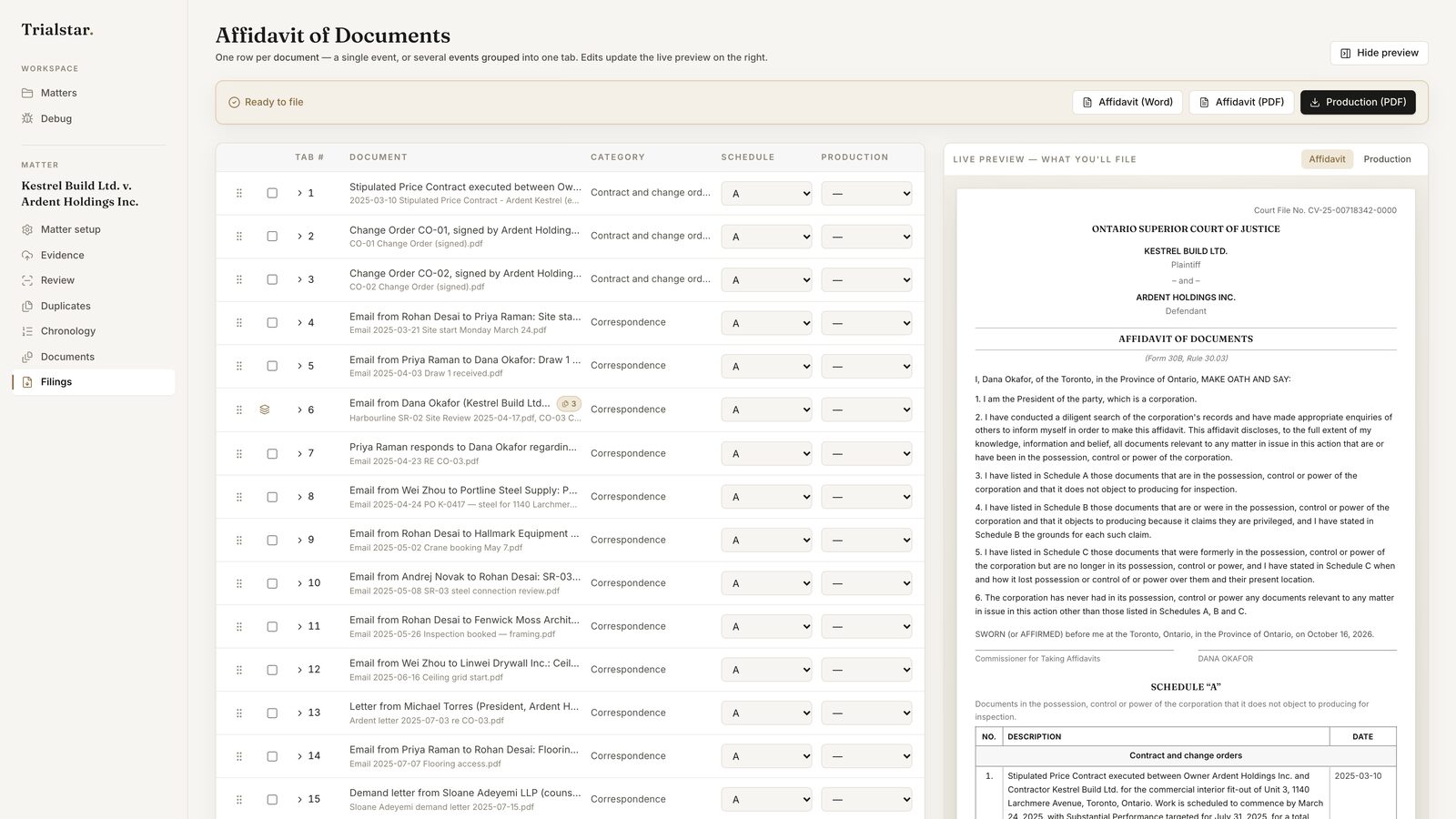Screen dimensions: 1456x819
Task: Grab the drag handle on tab 10
Action: pos(239,583)
